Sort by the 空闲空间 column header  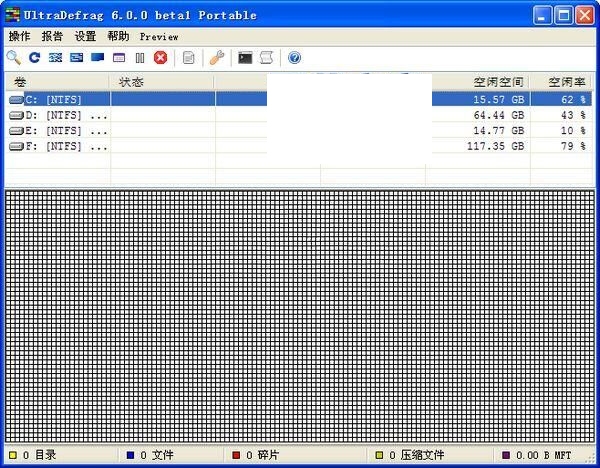[x=481, y=82]
